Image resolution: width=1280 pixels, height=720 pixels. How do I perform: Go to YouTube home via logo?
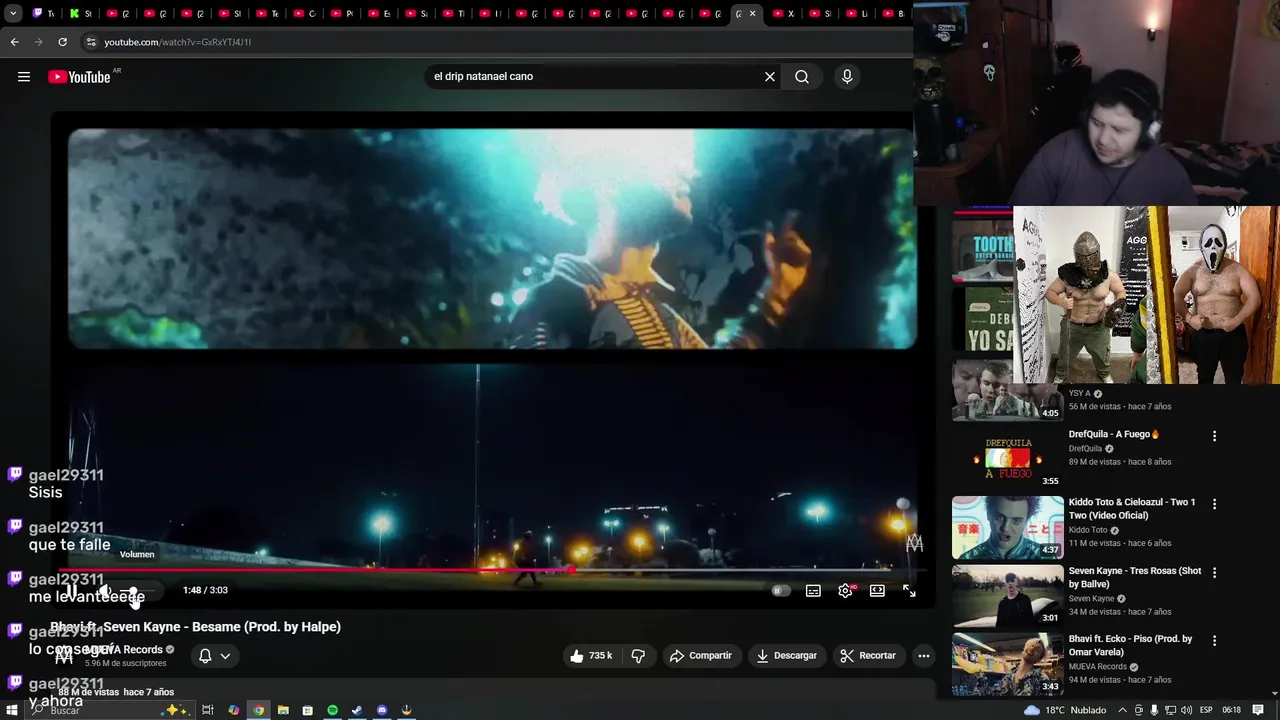point(79,77)
